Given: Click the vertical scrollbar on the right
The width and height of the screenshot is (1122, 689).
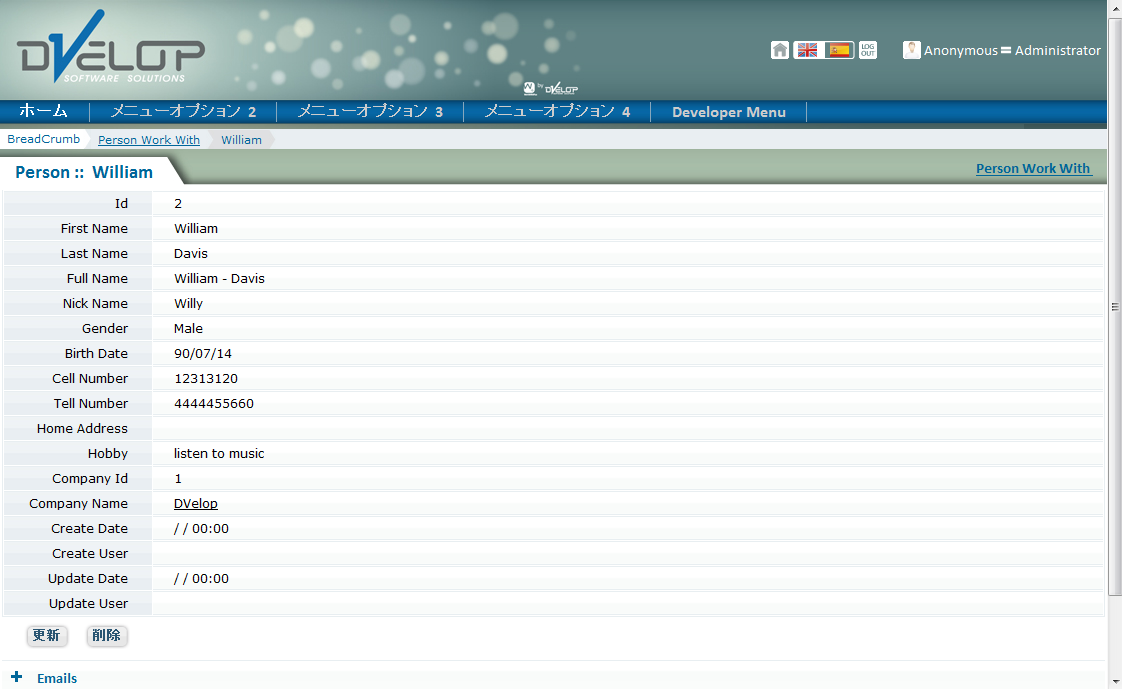Looking at the screenshot, I should (1115, 306).
